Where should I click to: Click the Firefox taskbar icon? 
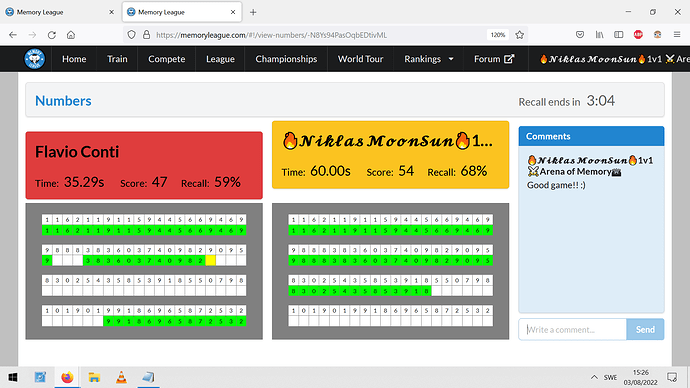click(67, 377)
